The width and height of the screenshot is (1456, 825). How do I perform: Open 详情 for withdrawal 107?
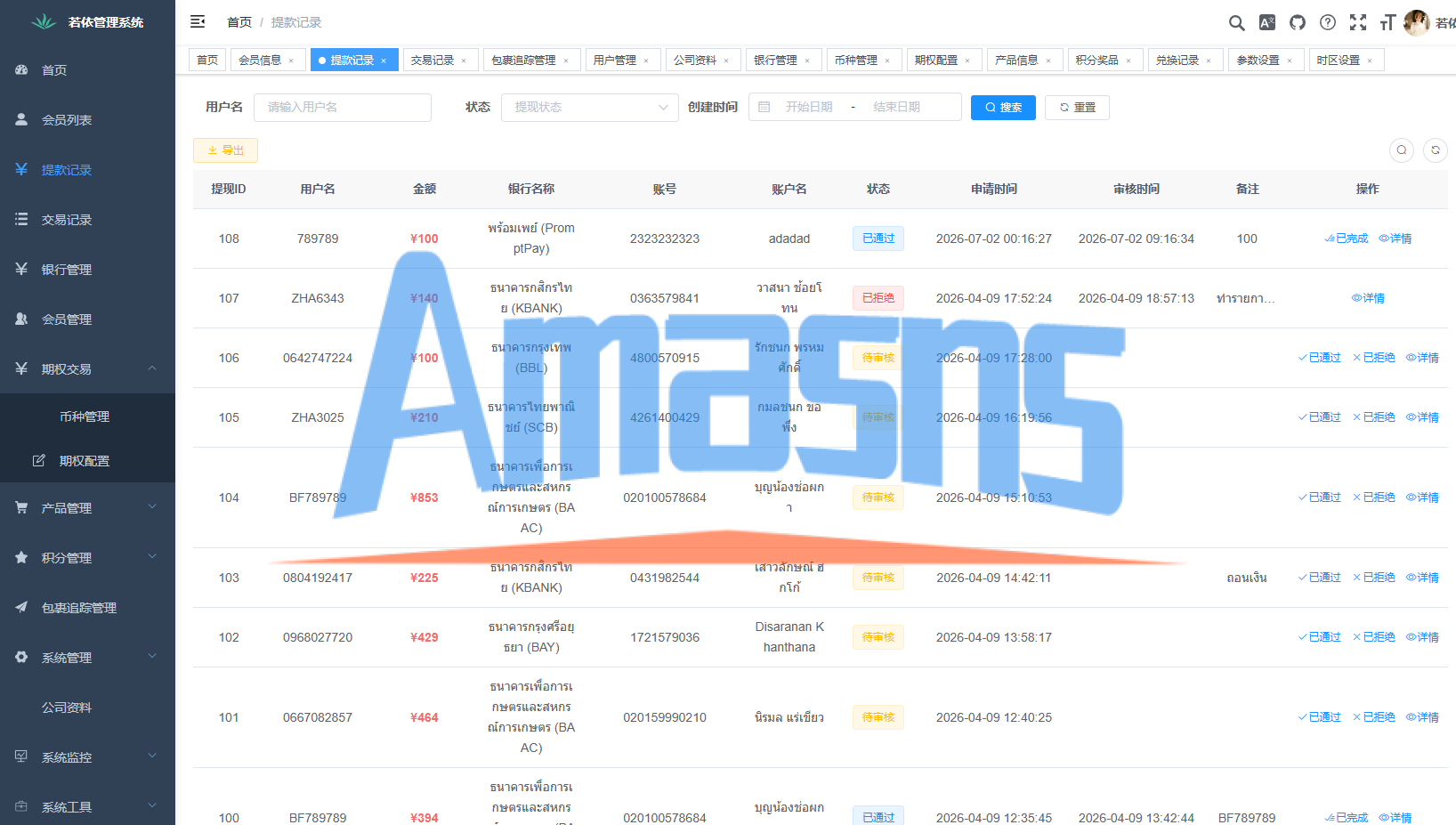coord(1368,298)
